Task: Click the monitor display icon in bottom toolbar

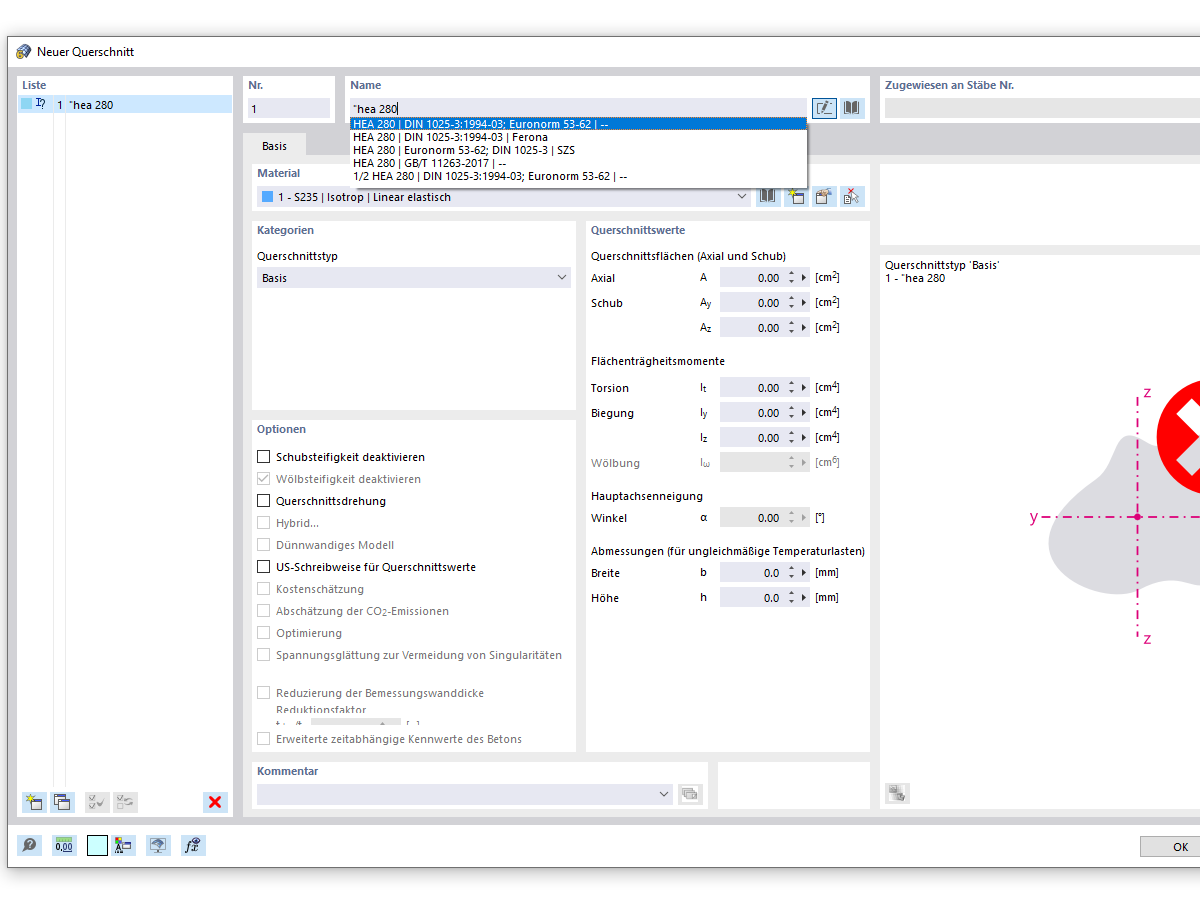Action: pyautogui.click(x=158, y=845)
